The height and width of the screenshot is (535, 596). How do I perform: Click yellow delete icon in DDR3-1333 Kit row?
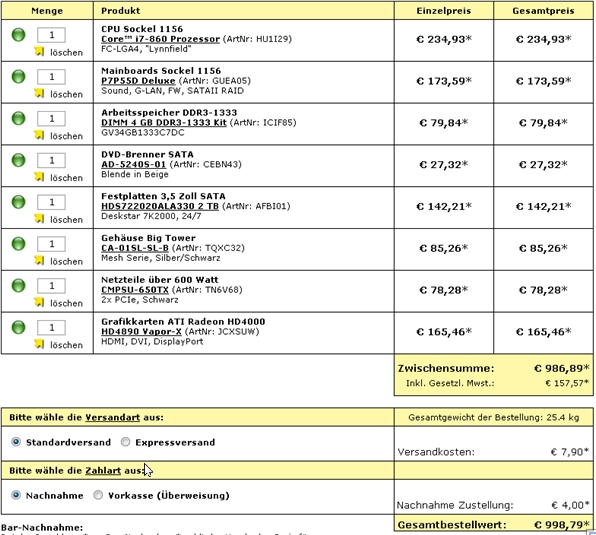tap(39, 135)
